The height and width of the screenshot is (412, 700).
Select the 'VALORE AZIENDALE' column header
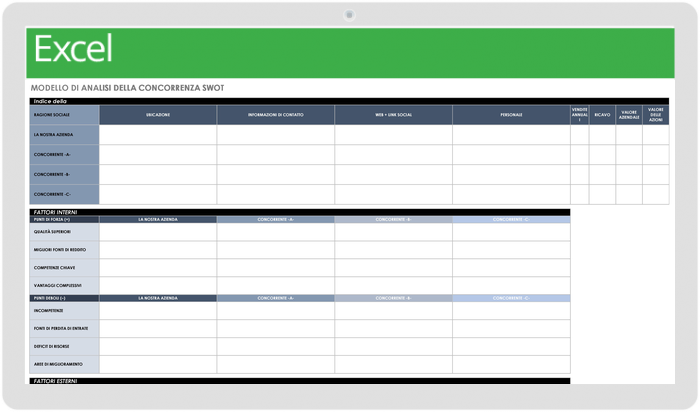629,115
